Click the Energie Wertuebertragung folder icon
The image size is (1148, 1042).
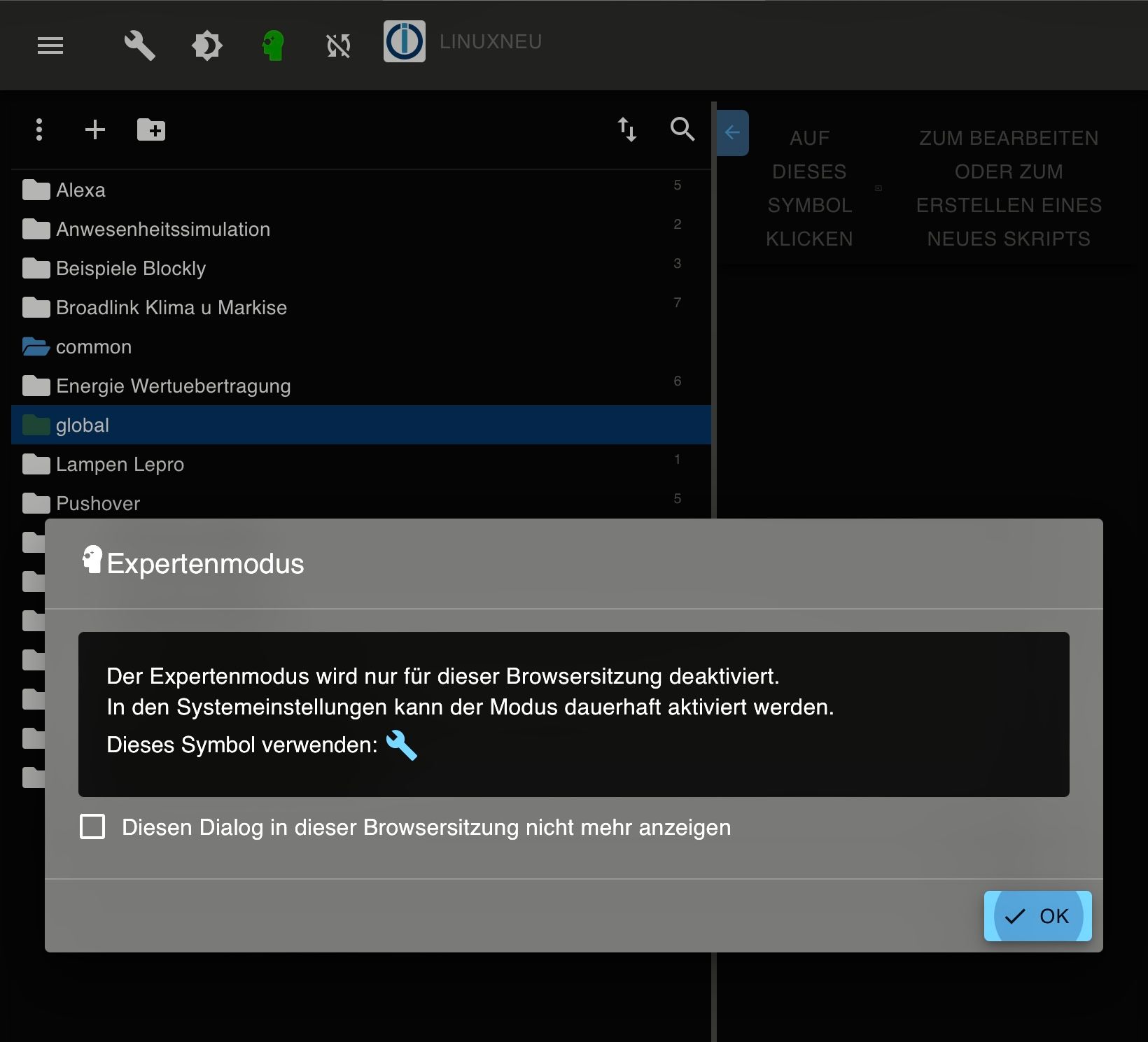pyautogui.click(x=36, y=386)
